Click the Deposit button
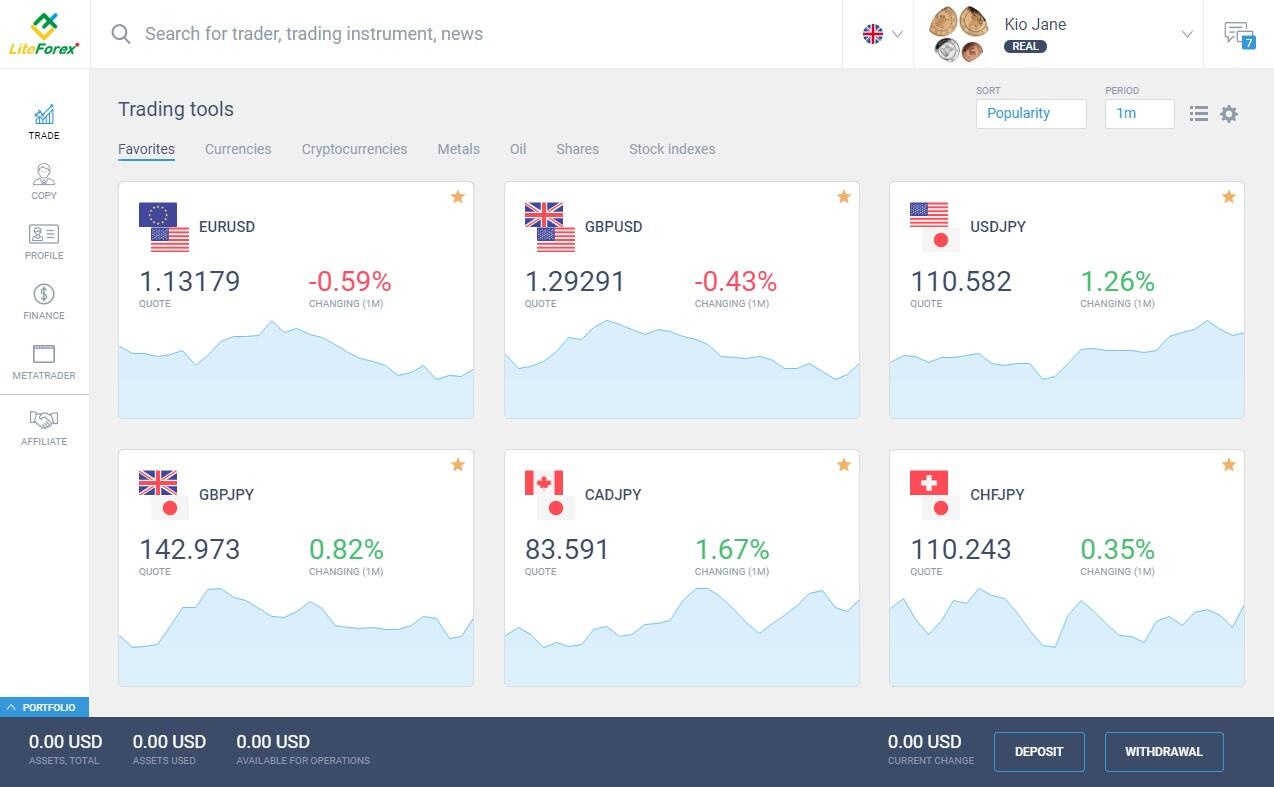This screenshot has width=1274, height=787. [1039, 752]
